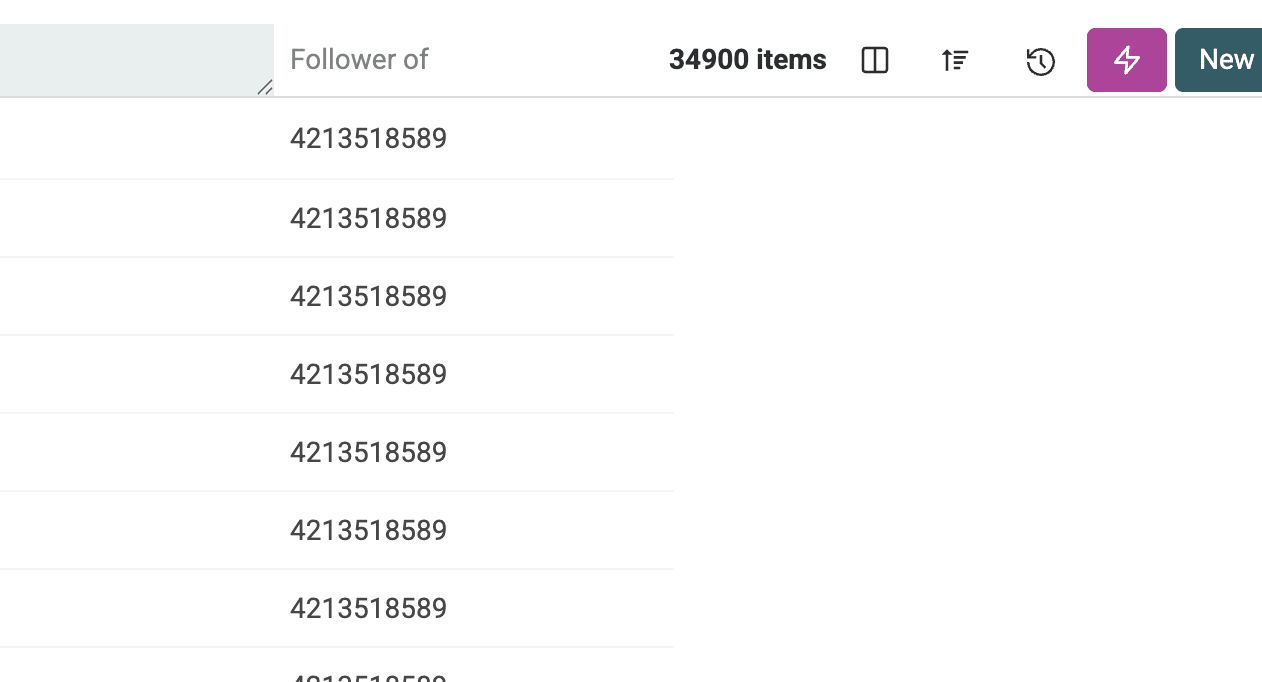
Task: Select the fifth 4213518589 list entry
Action: pyautogui.click(x=368, y=452)
